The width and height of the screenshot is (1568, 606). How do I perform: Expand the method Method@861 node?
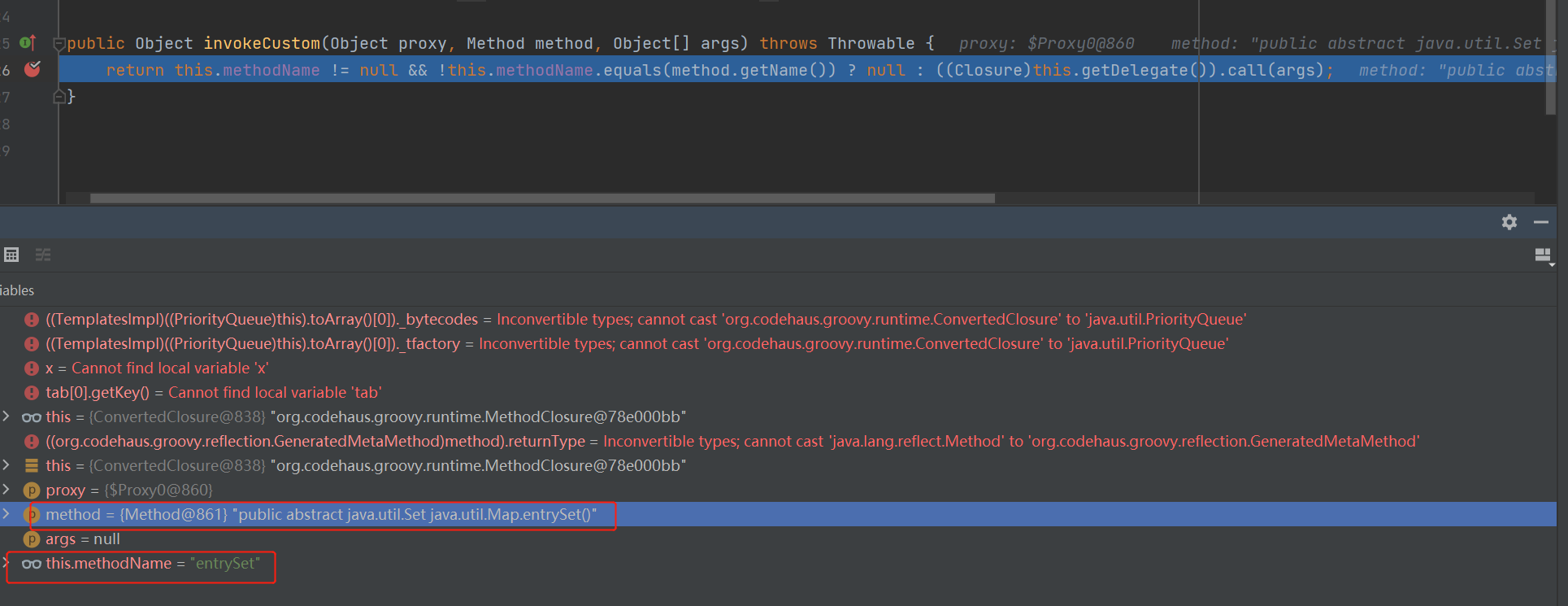[x=7, y=514]
